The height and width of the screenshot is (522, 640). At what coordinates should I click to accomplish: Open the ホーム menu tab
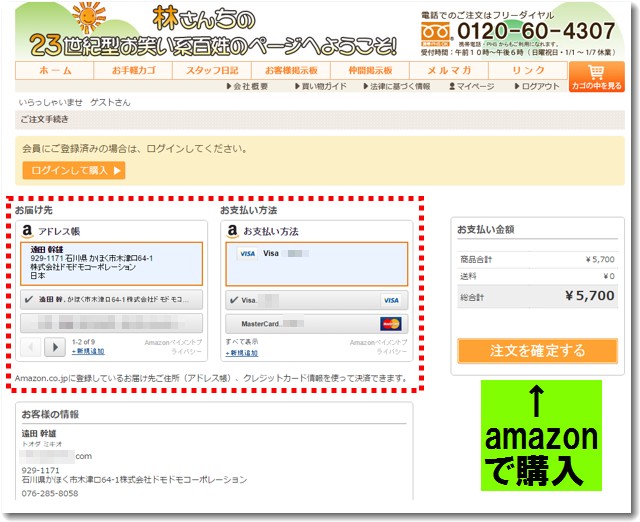click(x=55, y=70)
